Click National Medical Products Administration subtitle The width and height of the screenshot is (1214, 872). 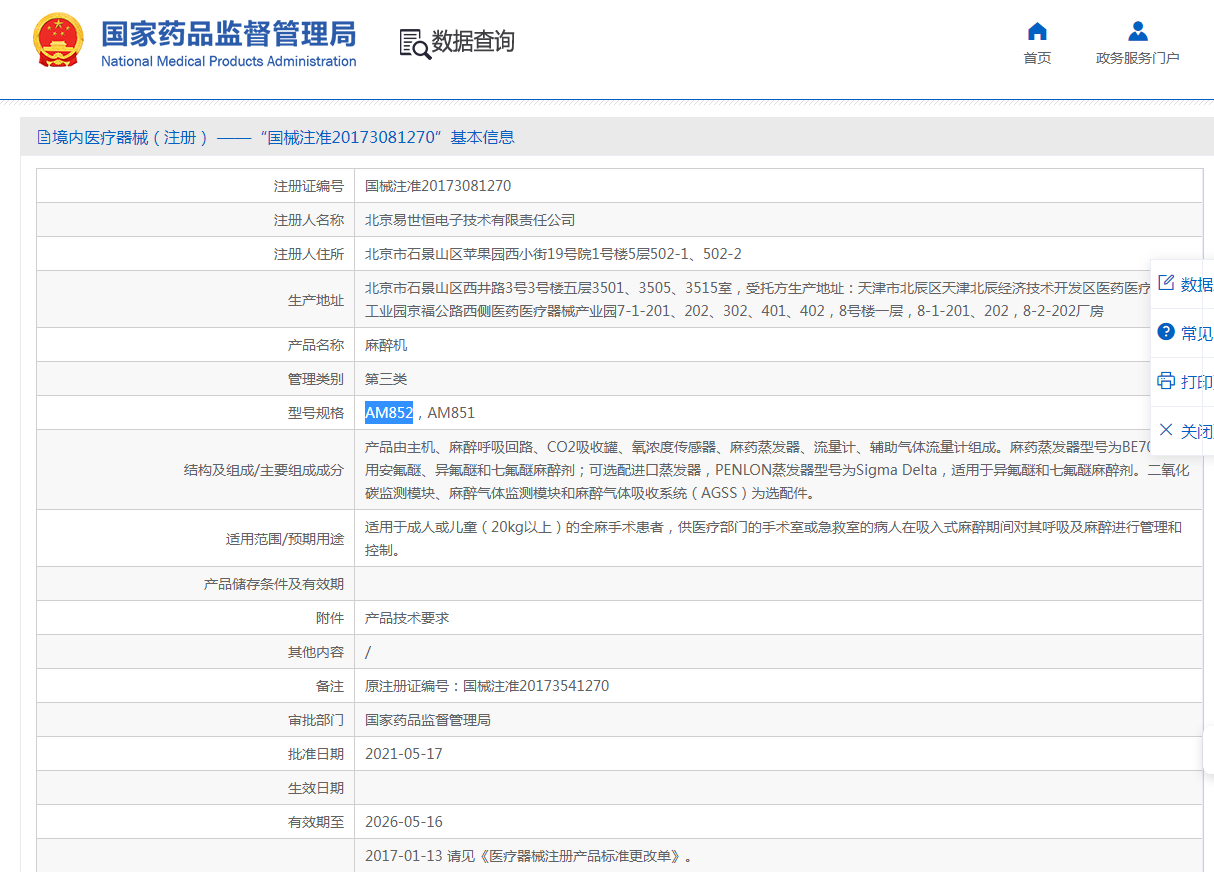229,61
